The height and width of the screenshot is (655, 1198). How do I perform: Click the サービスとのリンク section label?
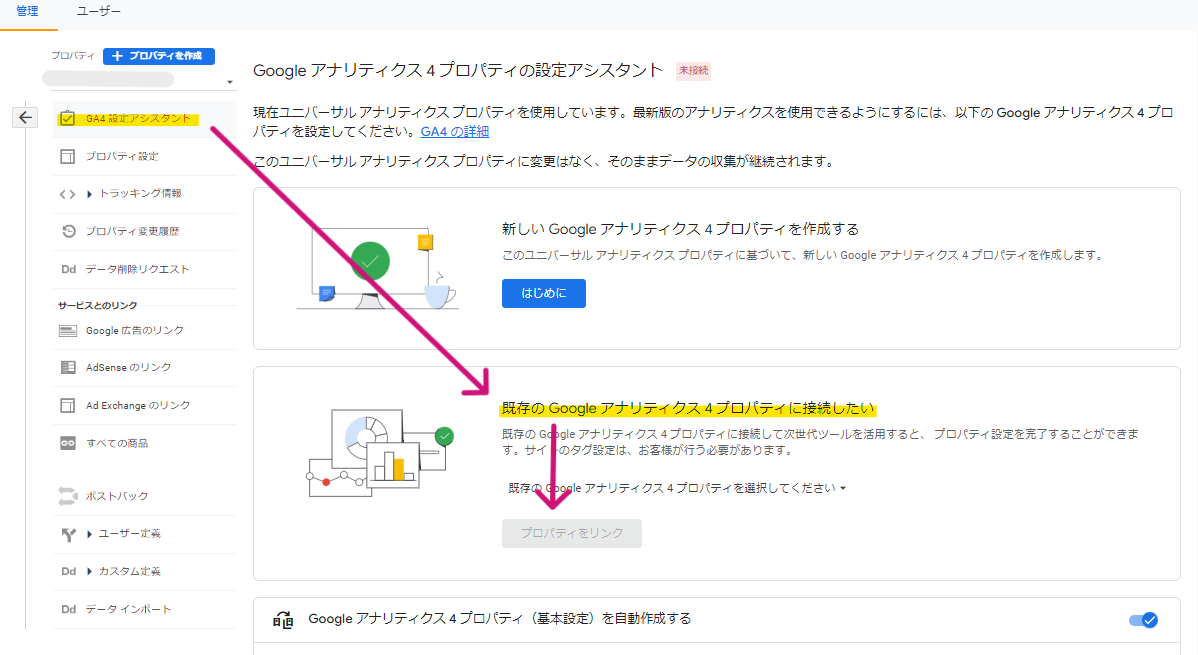pyautogui.click(x=98, y=305)
